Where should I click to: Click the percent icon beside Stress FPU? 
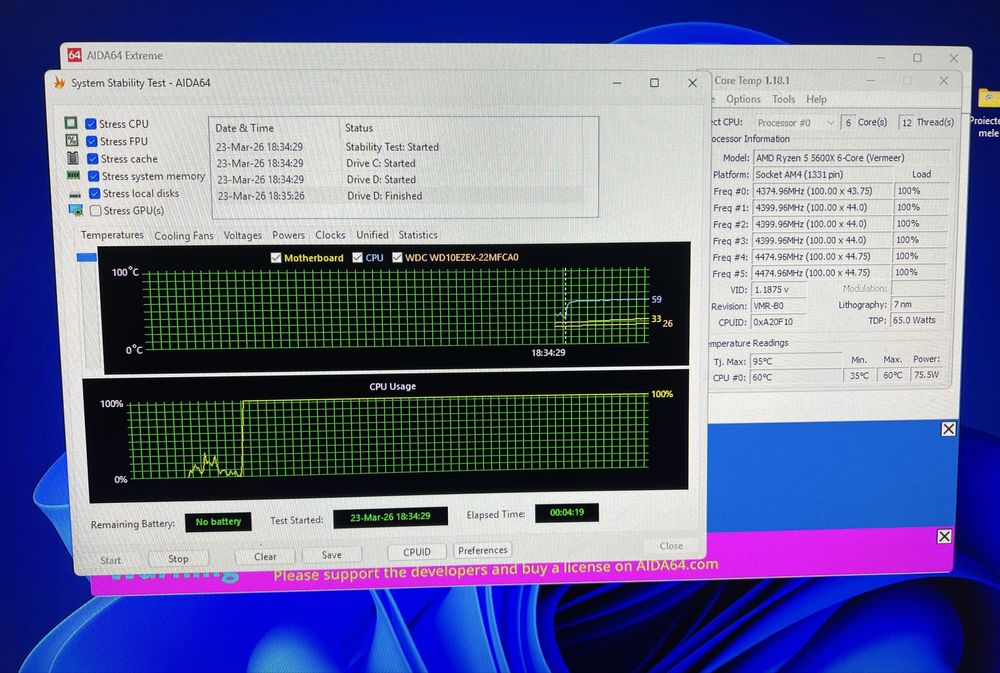71,140
